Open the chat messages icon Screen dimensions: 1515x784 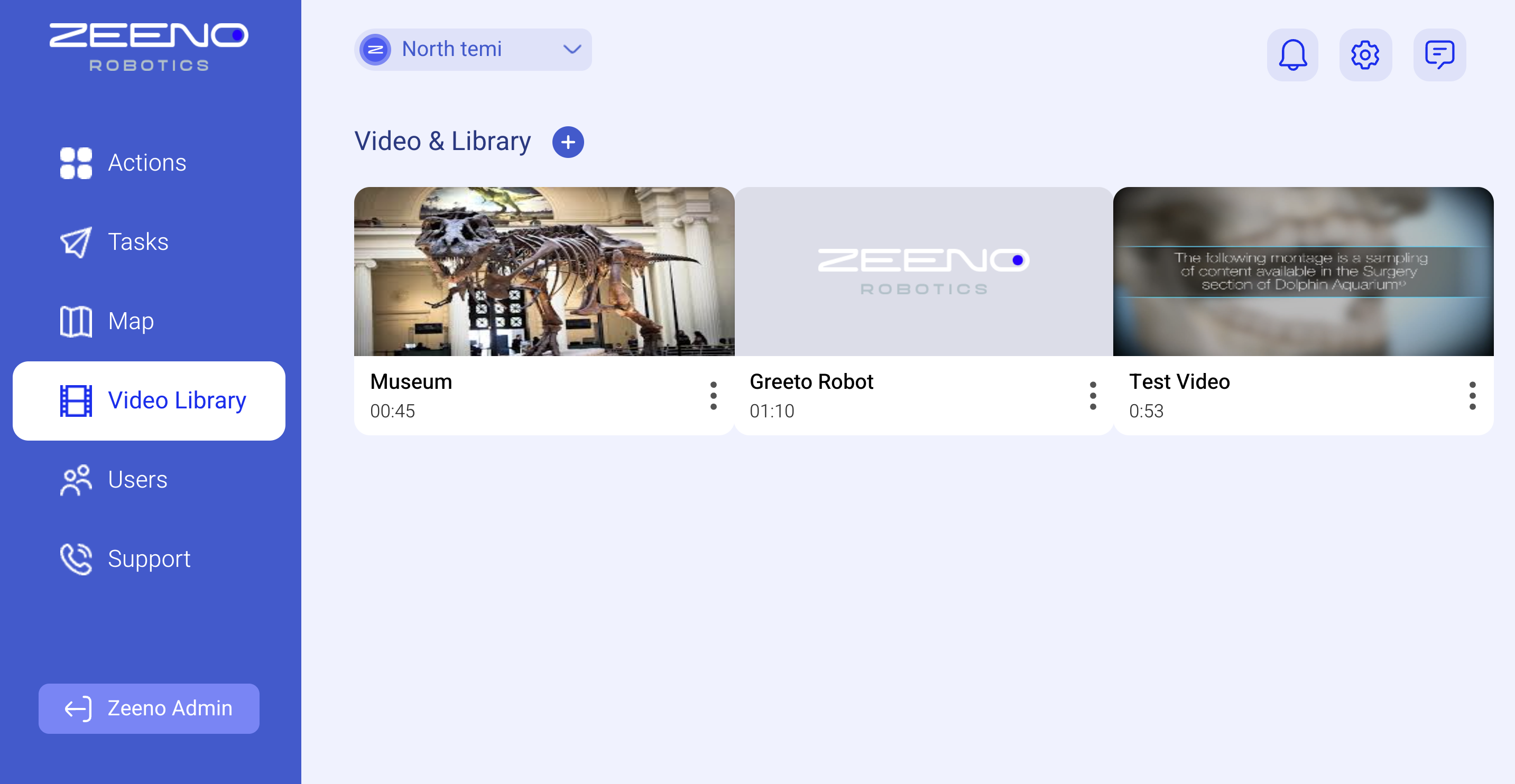(x=1439, y=54)
